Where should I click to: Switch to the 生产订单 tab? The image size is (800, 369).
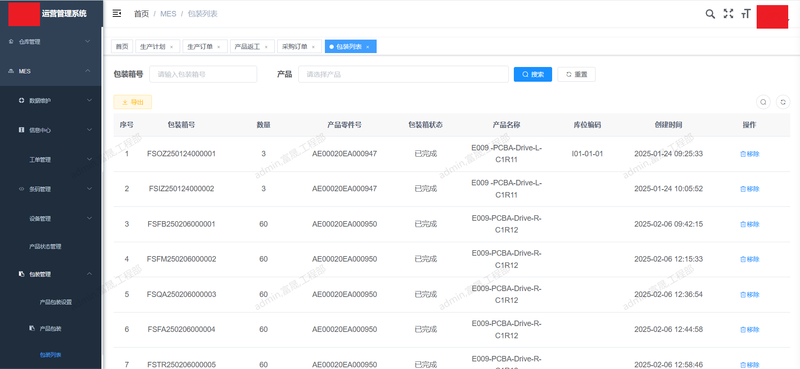pos(203,46)
